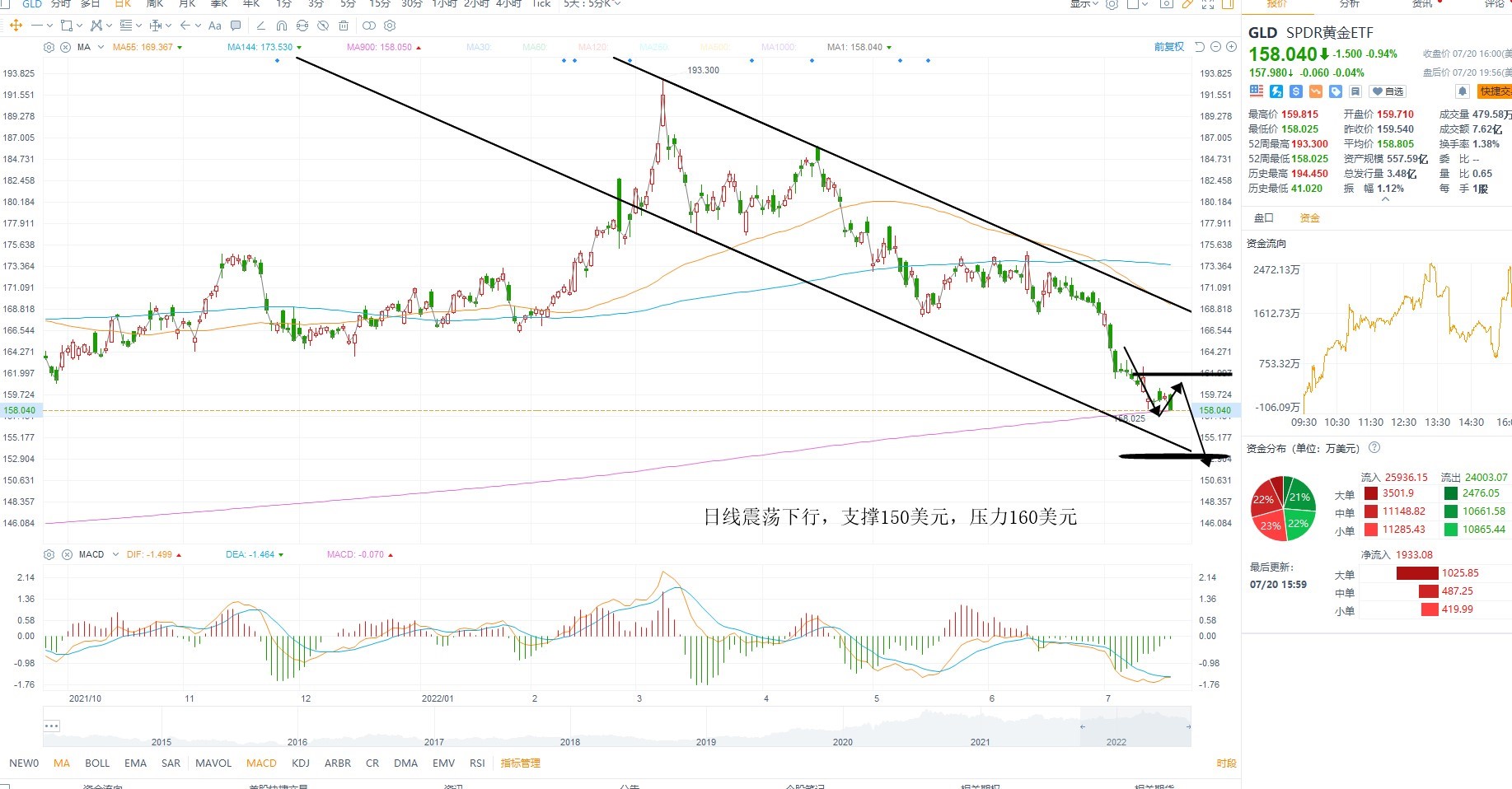The width and height of the screenshot is (1512, 789).
Task: Toggle magnet snap mode for drawings
Action: point(282,26)
